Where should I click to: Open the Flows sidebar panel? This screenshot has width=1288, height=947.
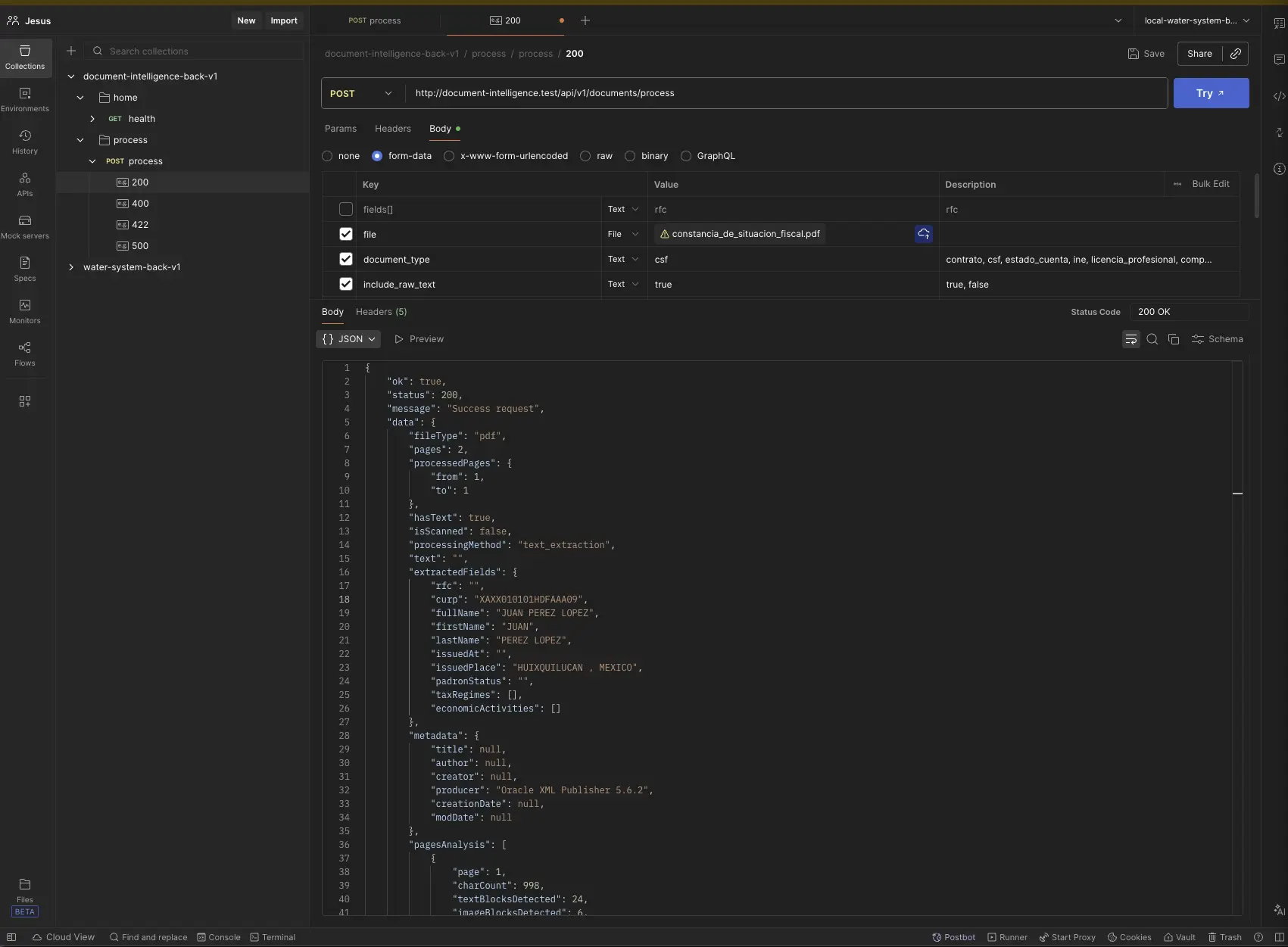coord(25,354)
